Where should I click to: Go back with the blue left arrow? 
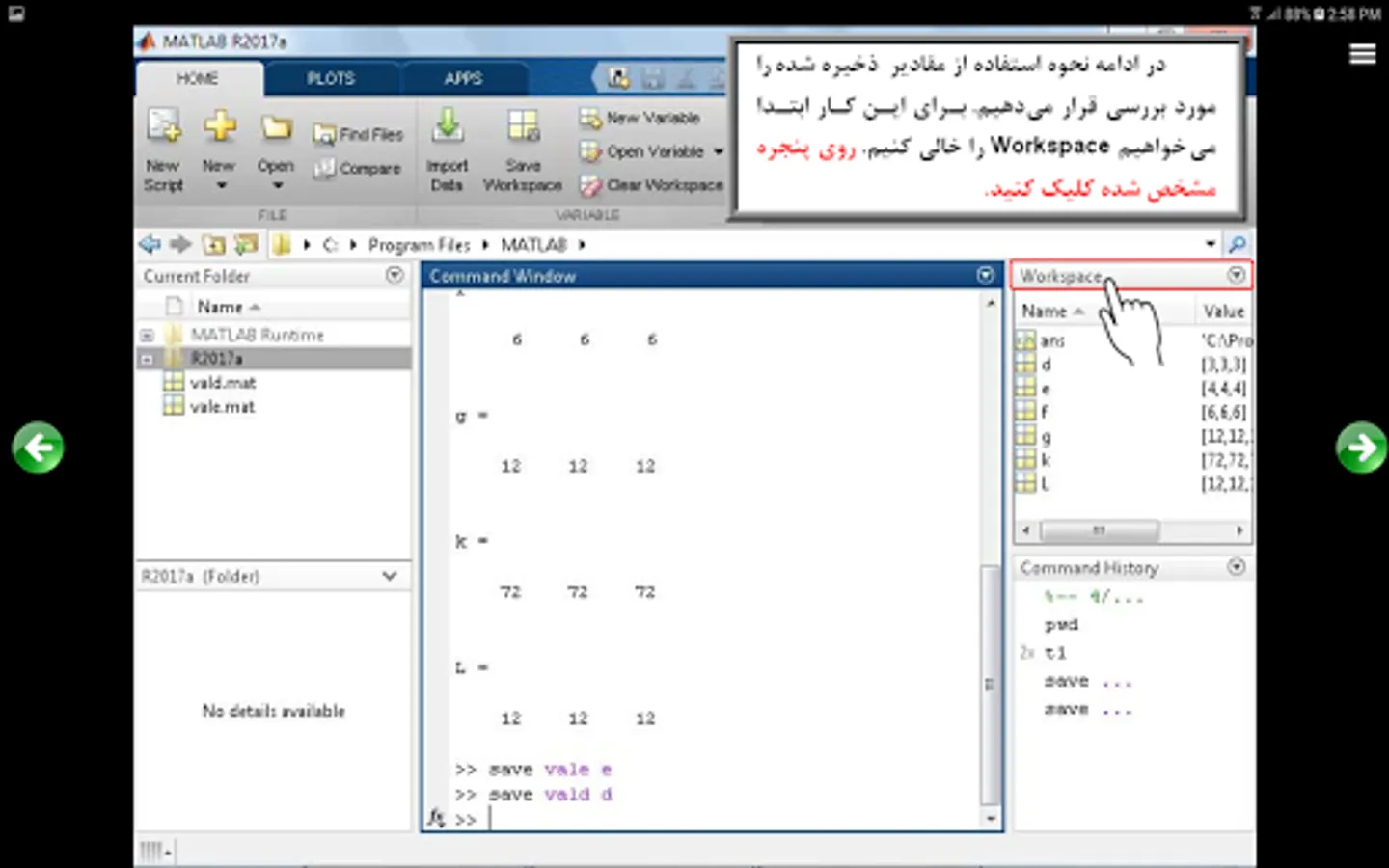click(150, 244)
